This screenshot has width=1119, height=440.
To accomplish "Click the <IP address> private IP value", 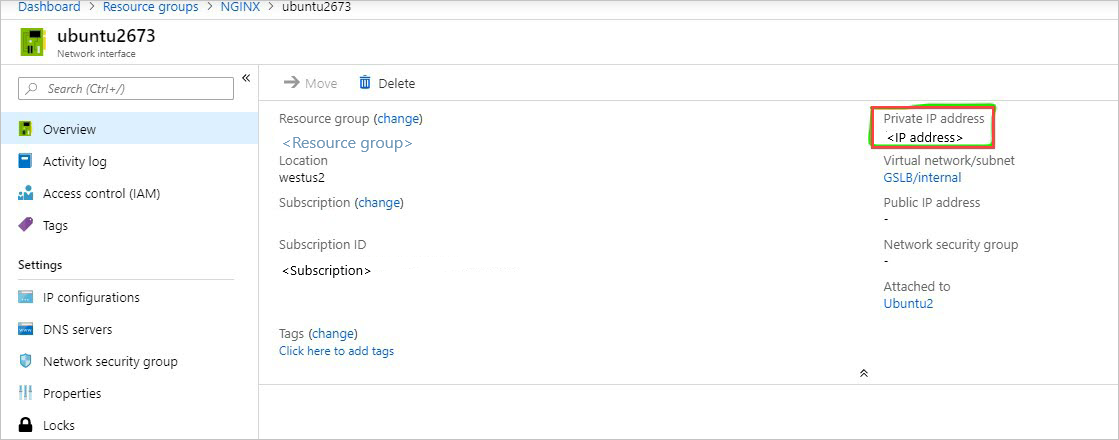I will [x=925, y=138].
